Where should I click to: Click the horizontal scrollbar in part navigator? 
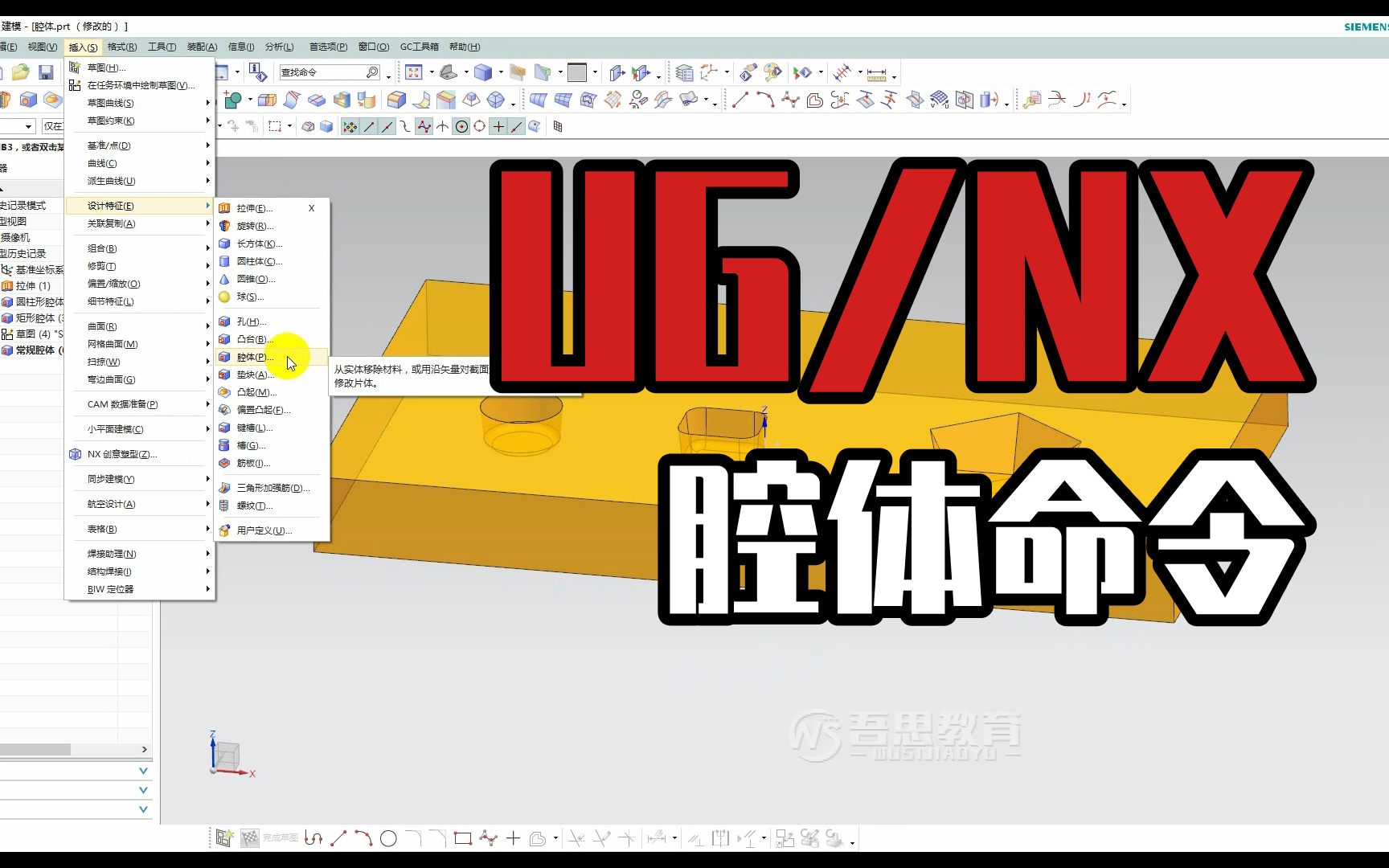[35, 749]
